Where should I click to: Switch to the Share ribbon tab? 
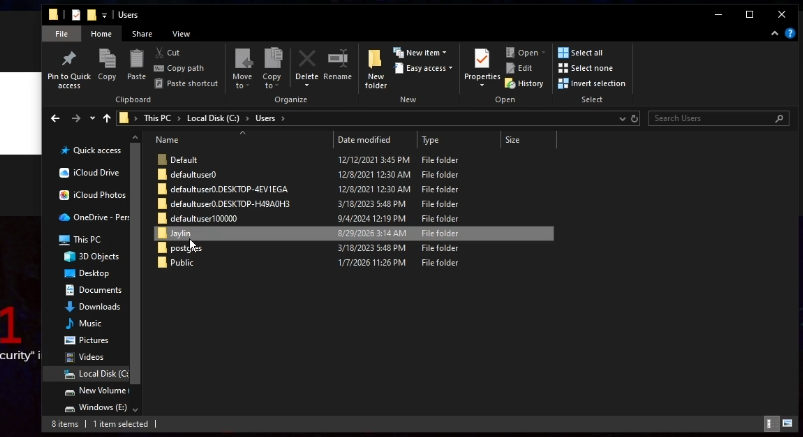coord(142,34)
